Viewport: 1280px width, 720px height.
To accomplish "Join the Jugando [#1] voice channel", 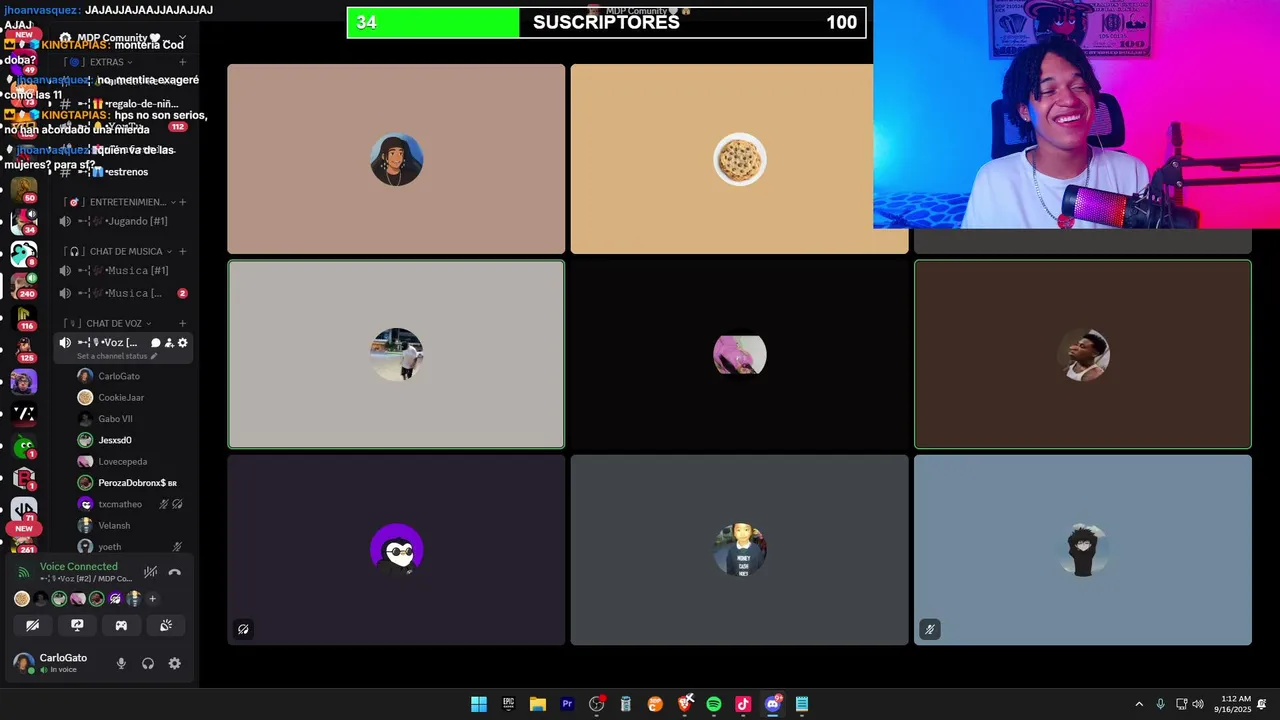I will [x=123, y=221].
